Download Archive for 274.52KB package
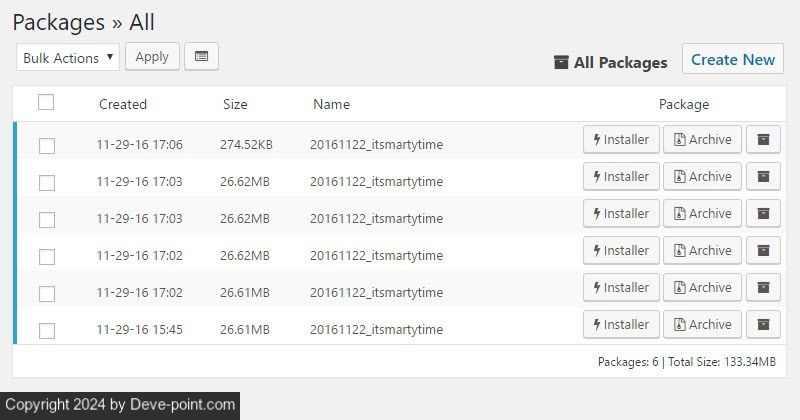The height and width of the screenshot is (420, 800). coord(702,139)
